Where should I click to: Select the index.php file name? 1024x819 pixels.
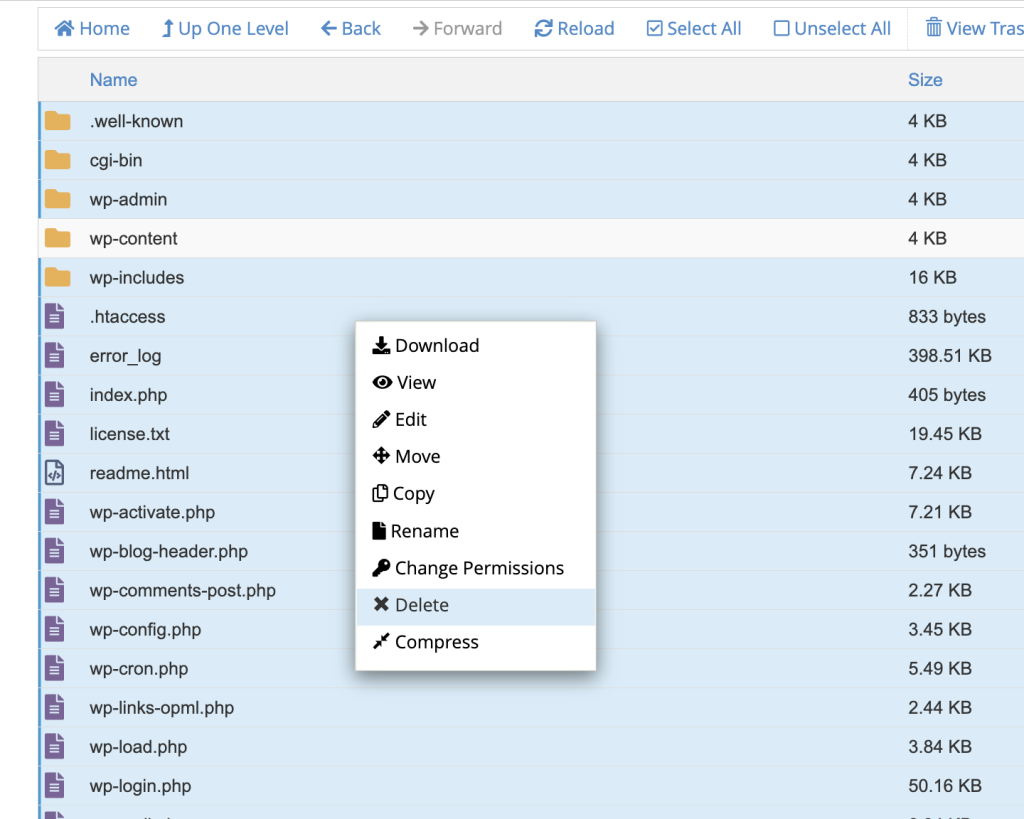[128, 395]
